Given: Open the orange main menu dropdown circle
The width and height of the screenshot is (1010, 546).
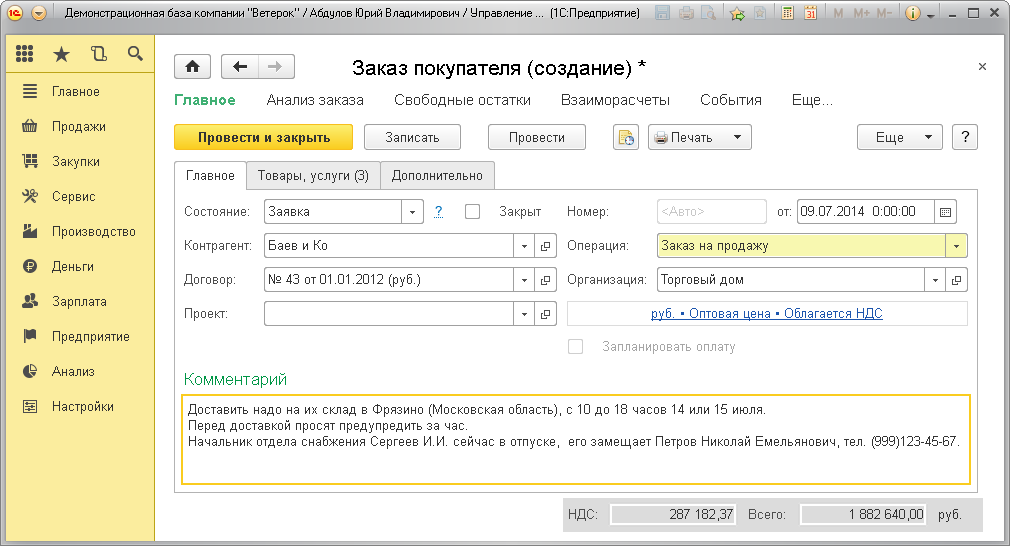Looking at the screenshot, I should [39, 13].
